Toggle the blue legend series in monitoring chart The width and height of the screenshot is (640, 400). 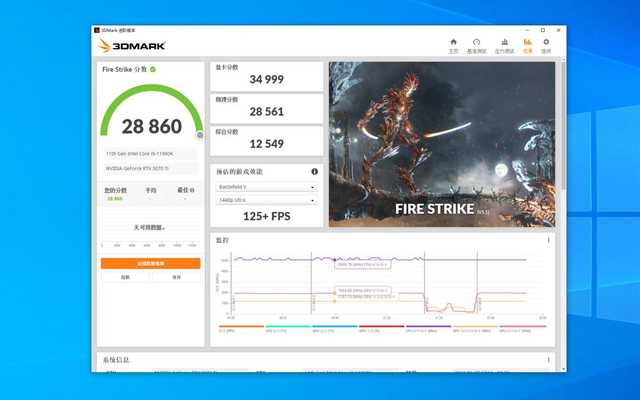click(335, 328)
